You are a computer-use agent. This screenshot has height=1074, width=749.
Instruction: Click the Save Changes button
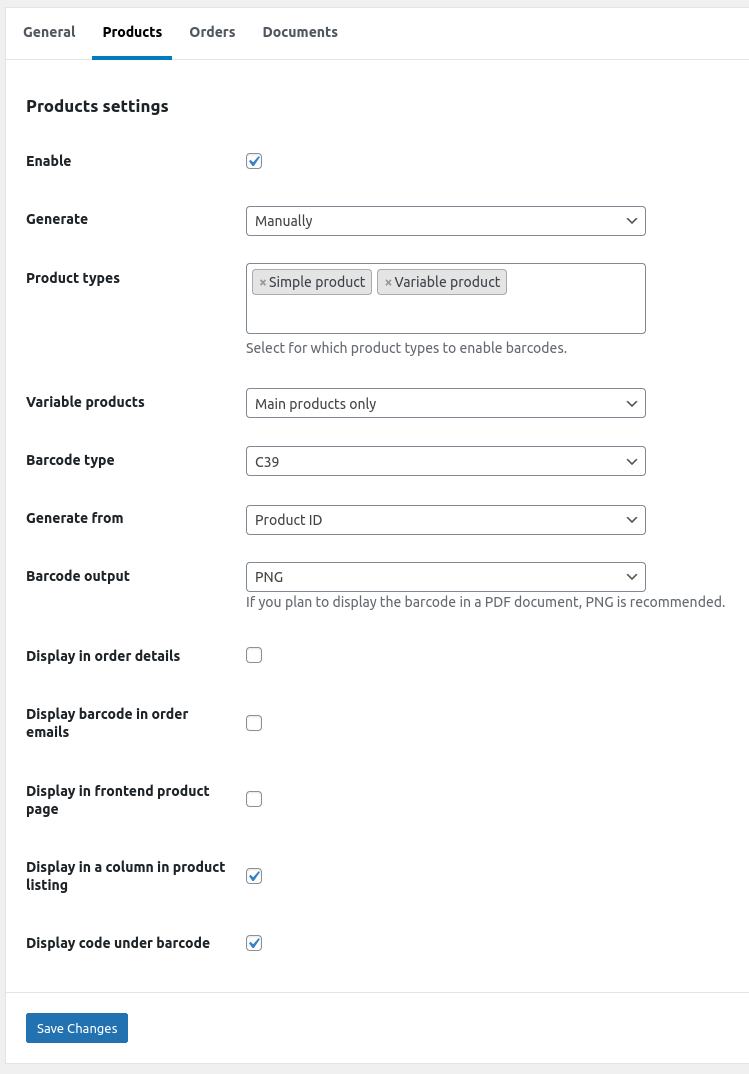77,1028
